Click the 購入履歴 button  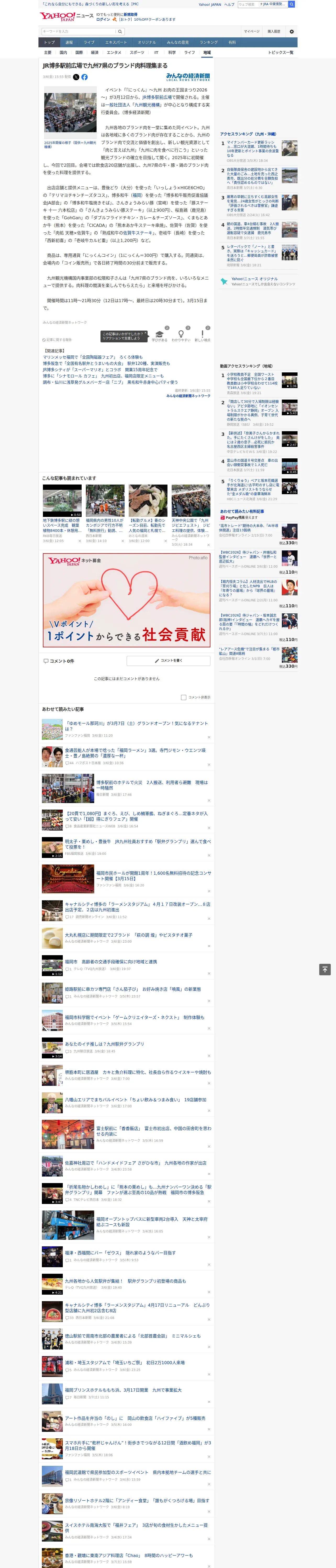pos(274,32)
